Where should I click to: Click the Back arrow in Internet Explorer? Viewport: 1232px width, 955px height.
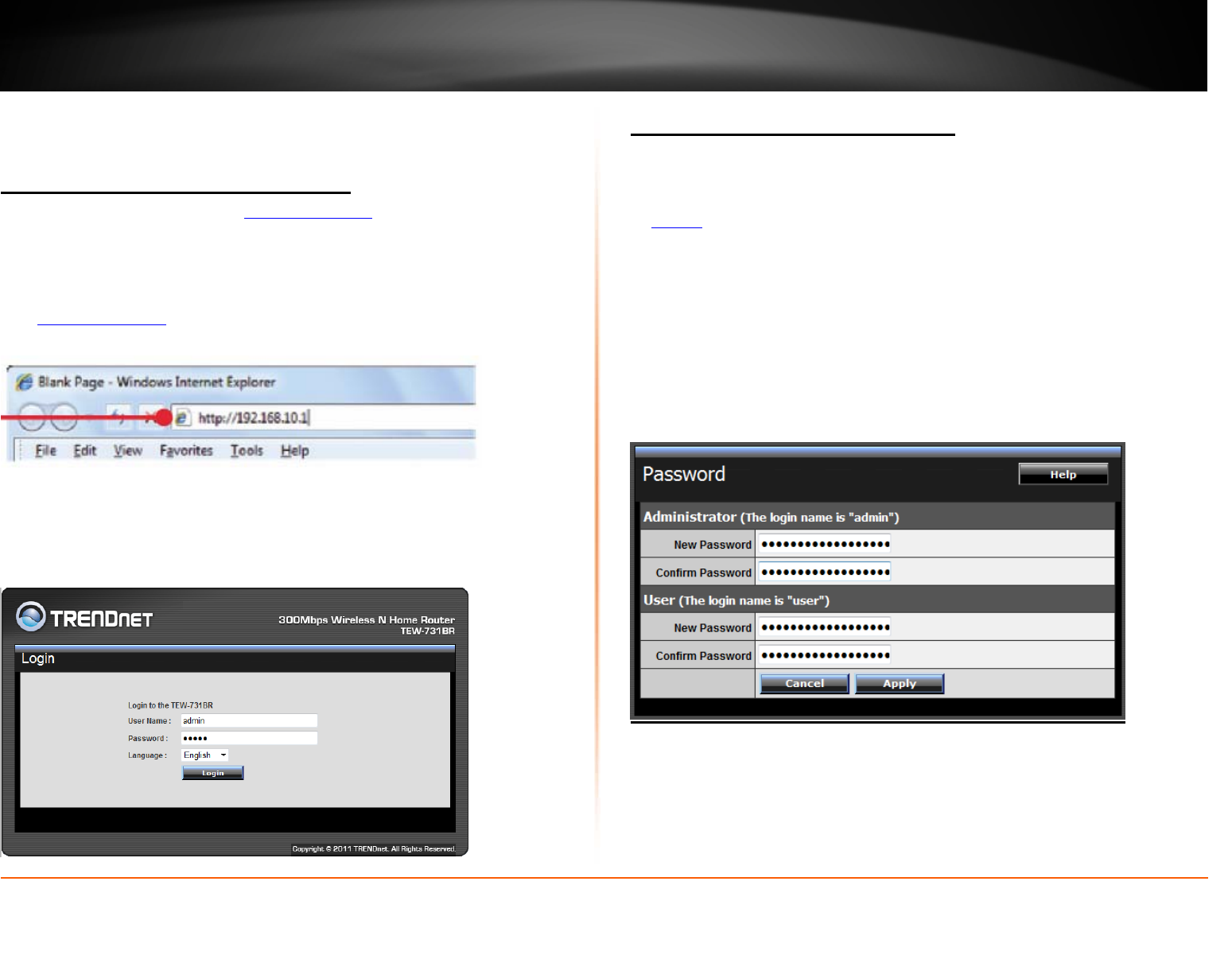pyautogui.click(x=33, y=417)
